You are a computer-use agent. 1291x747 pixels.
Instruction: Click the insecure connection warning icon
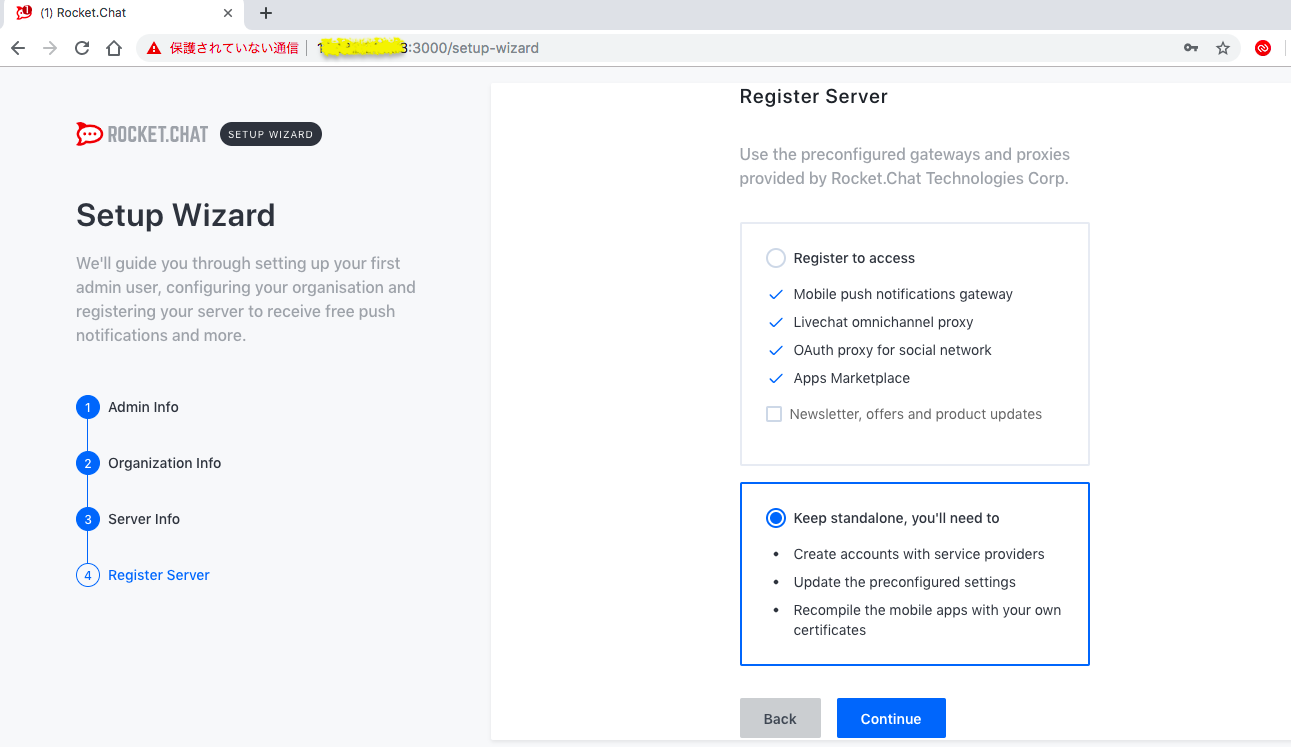pyautogui.click(x=154, y=48)
